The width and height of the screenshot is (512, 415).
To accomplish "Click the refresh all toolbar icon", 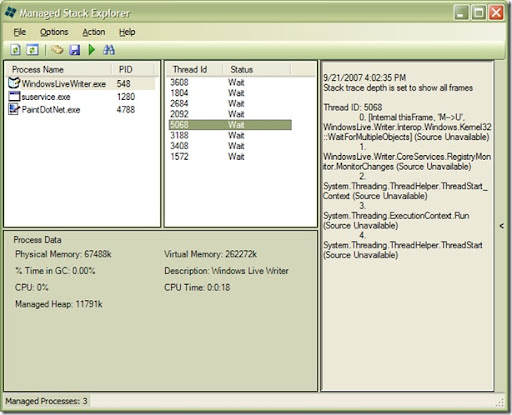I will [x=33, y=50].
